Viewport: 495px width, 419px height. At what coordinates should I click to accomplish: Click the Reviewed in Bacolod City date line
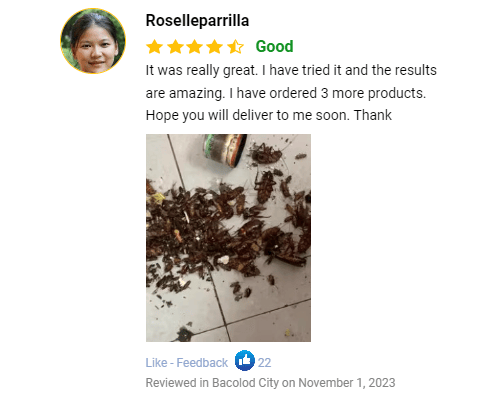(x=270, y=383)
